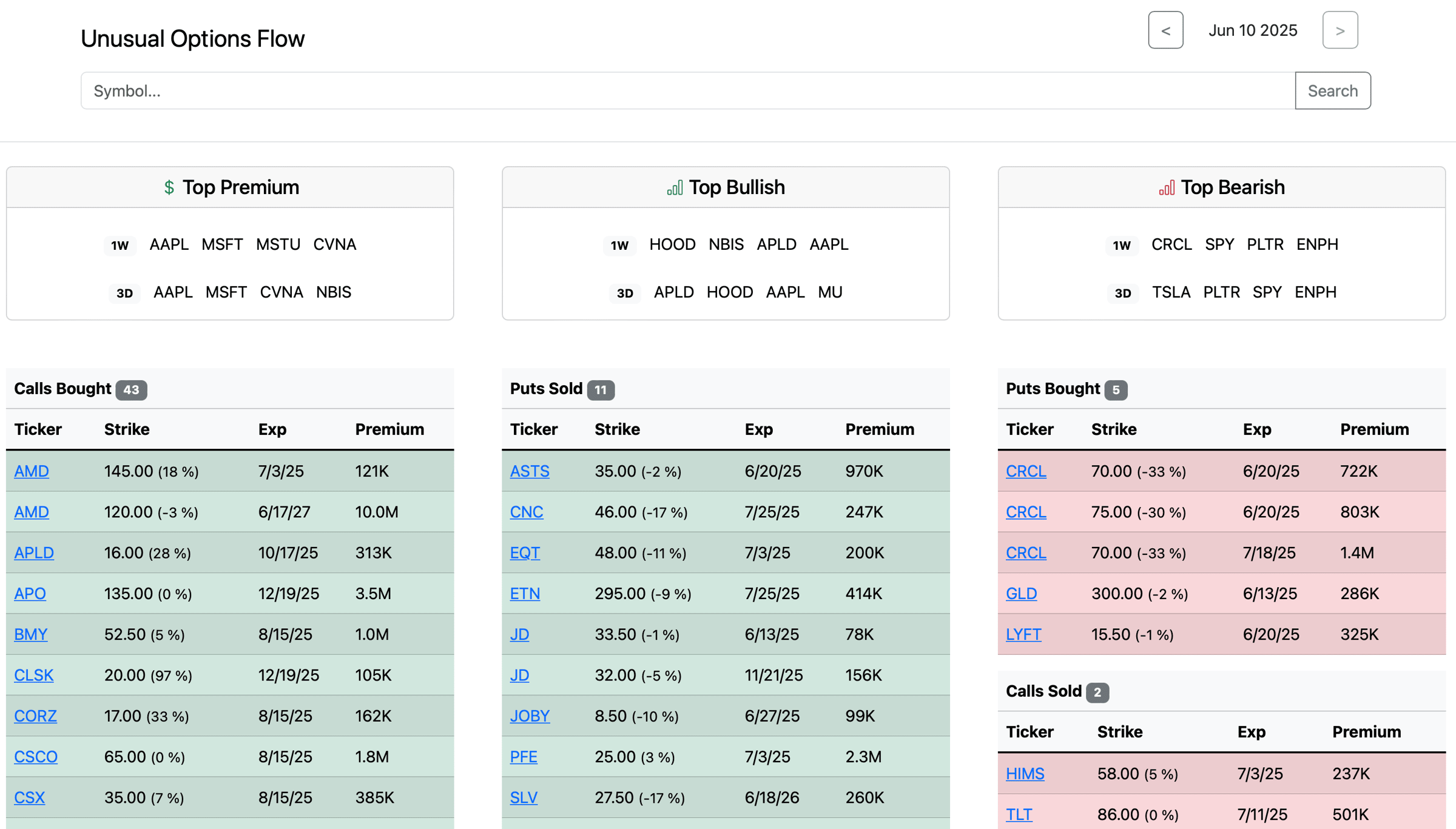The image size is (1456, 829).
Task: Click the Ticker header in Calls Sold
Action: point(1030,732)
